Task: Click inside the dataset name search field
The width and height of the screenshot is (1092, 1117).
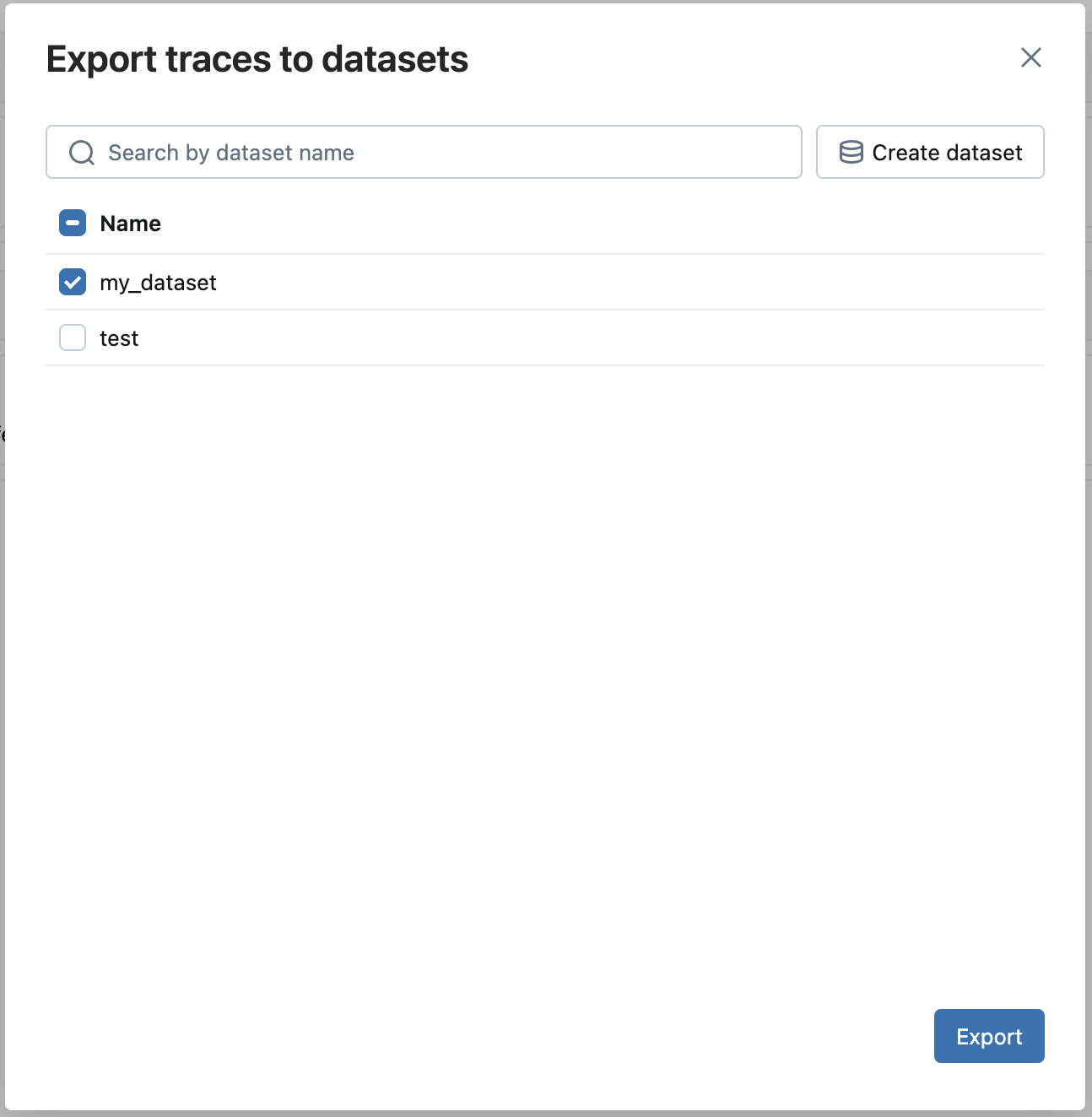Action: pyautogui.click(x=422, y=153)
